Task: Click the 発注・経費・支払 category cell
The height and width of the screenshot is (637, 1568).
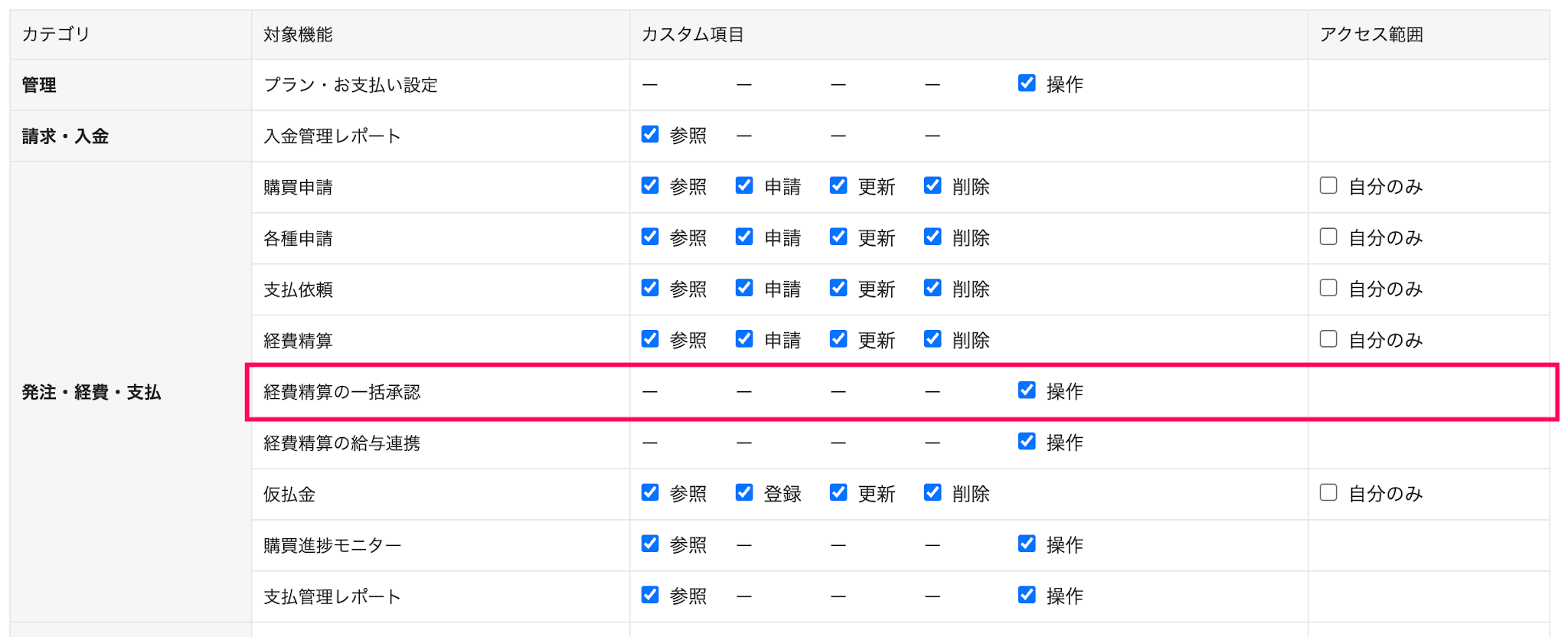Action: click(131, 392)
